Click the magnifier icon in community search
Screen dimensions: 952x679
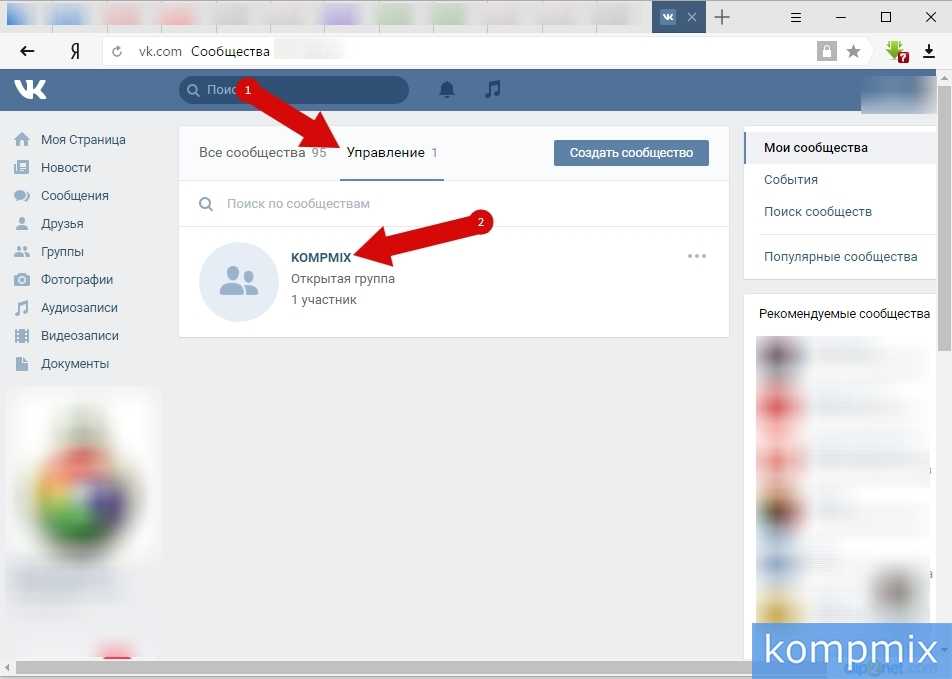206,204
